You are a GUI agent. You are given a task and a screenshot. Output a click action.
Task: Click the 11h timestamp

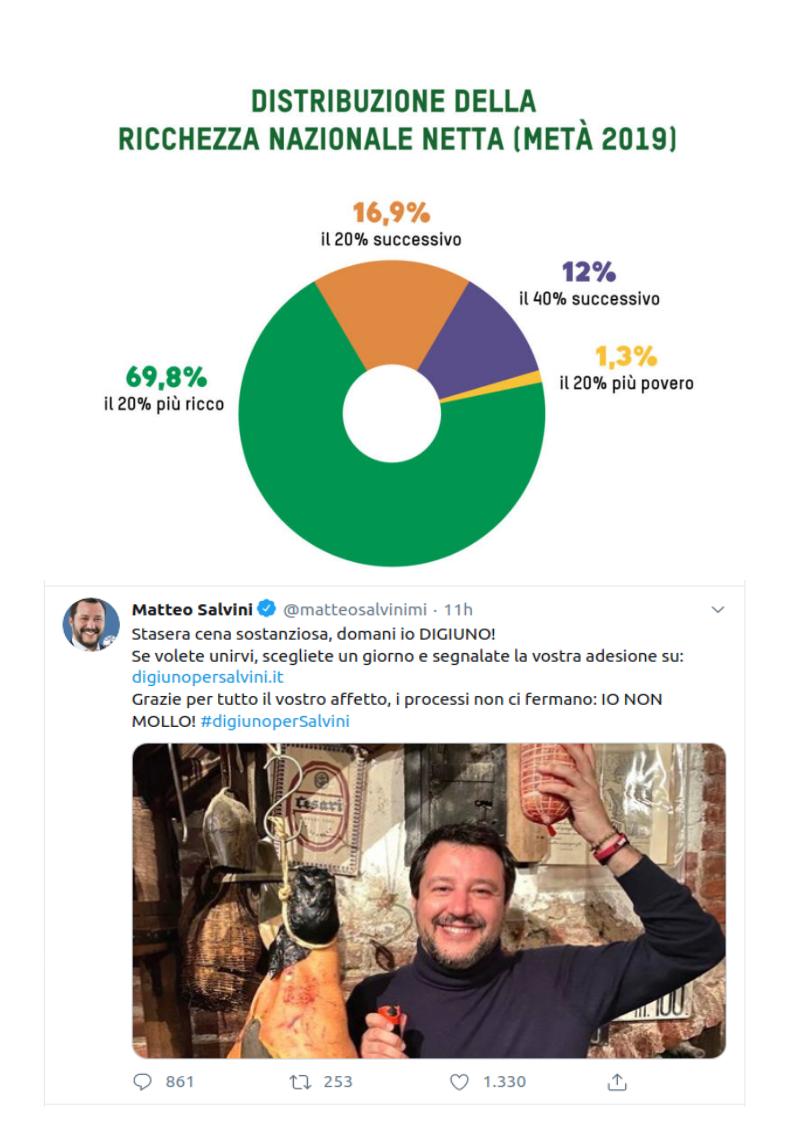coord(458,609)
